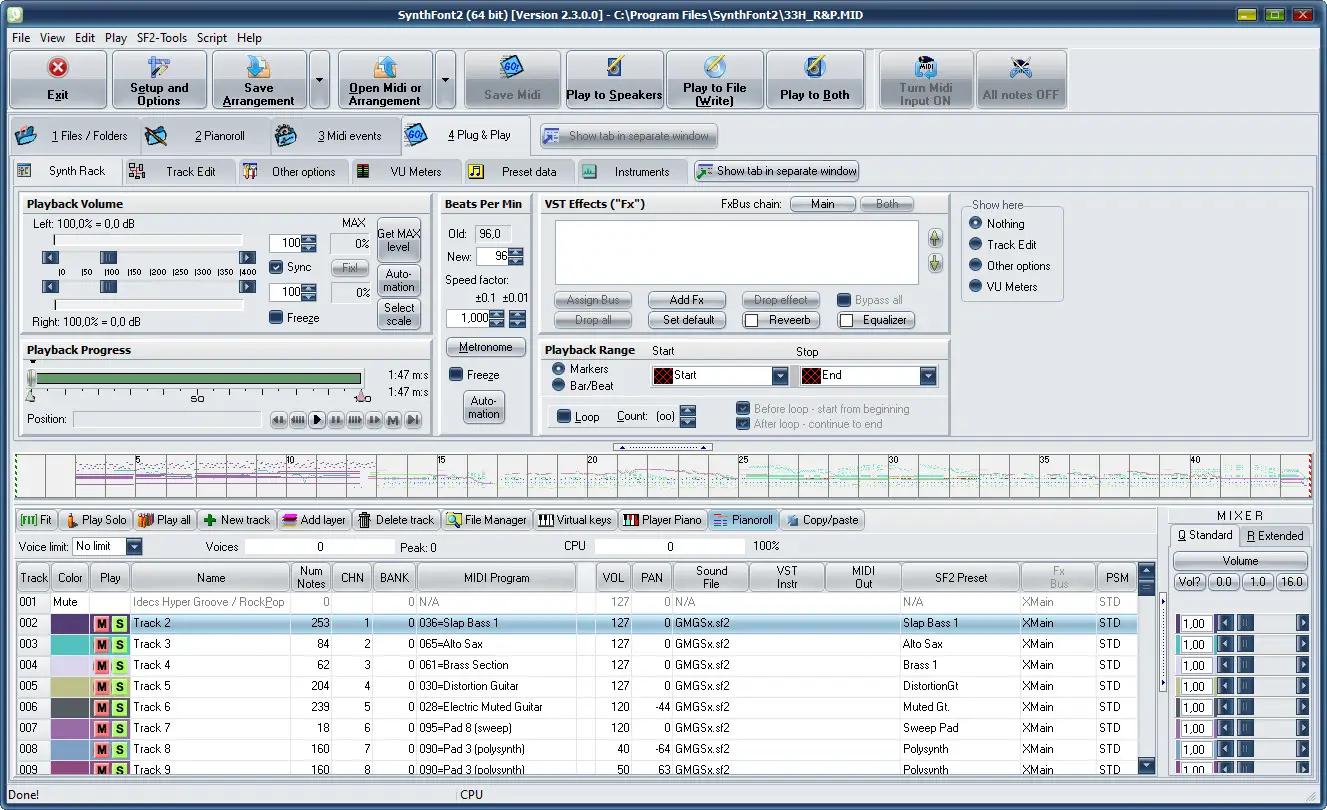Viewport: 1327px width, 810px height.
Task: Increase left volume value spinner
Action: coord(309,239)
